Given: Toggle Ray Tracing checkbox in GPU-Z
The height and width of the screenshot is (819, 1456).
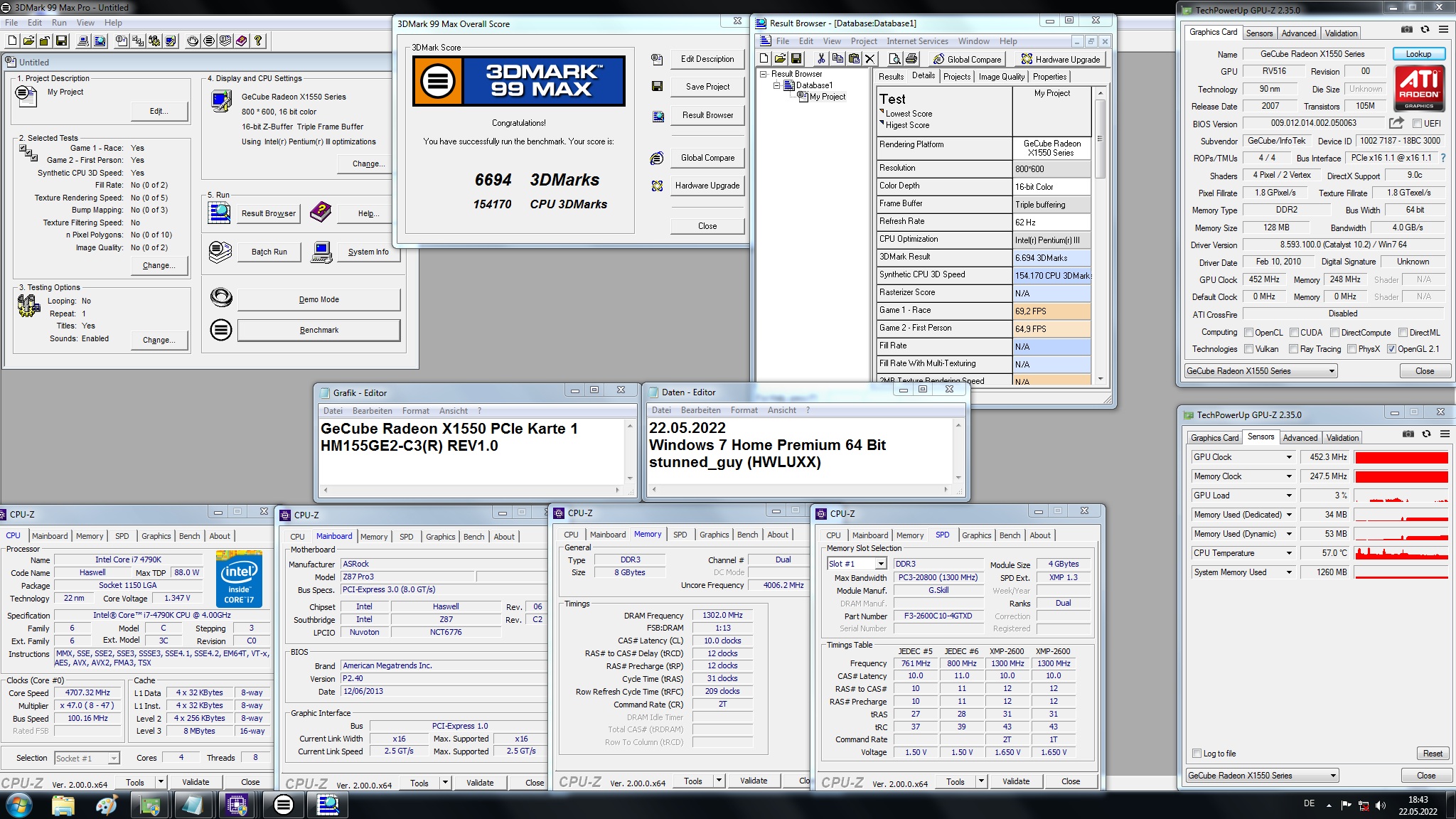Looking at the screenshot, I should tap(1294, 349).
